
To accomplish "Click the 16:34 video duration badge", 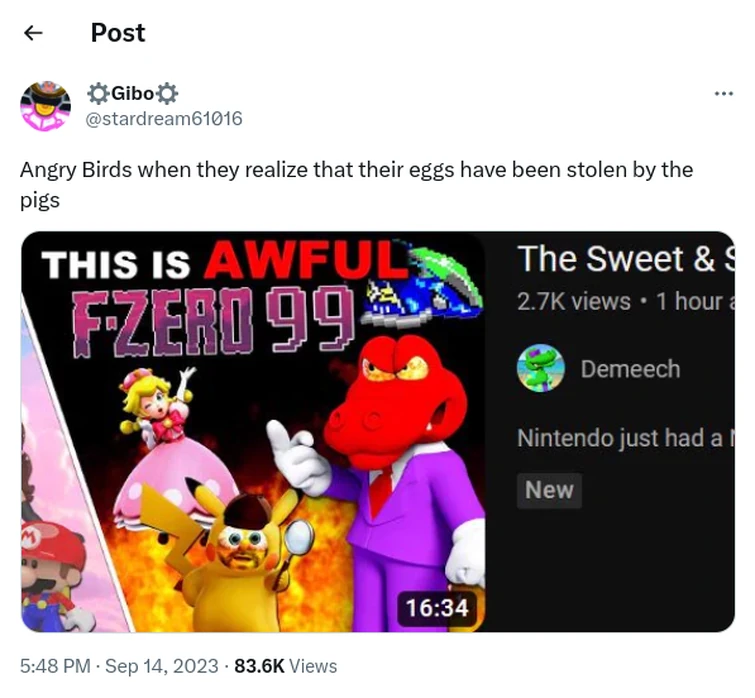I will [x=436, y=606].
